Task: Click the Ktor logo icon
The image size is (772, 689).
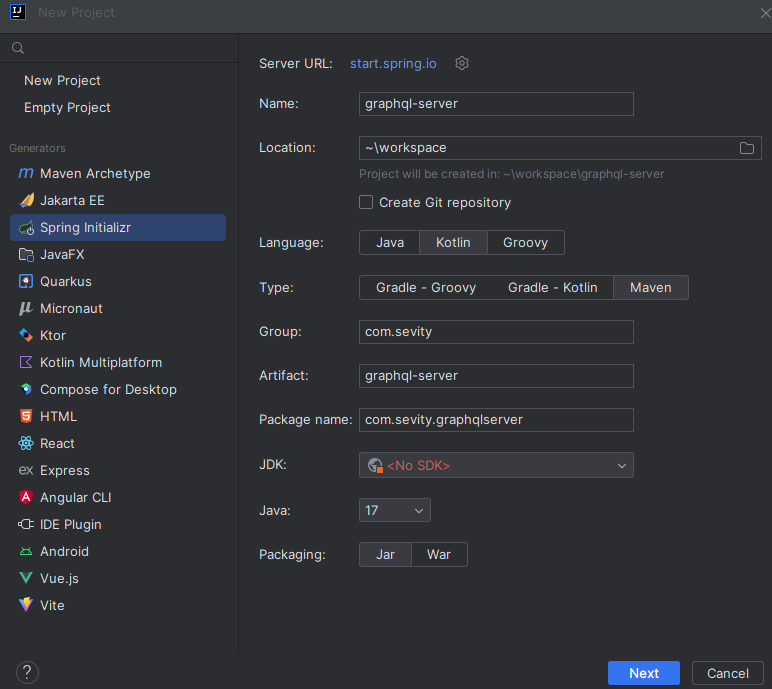Action: 26,335
